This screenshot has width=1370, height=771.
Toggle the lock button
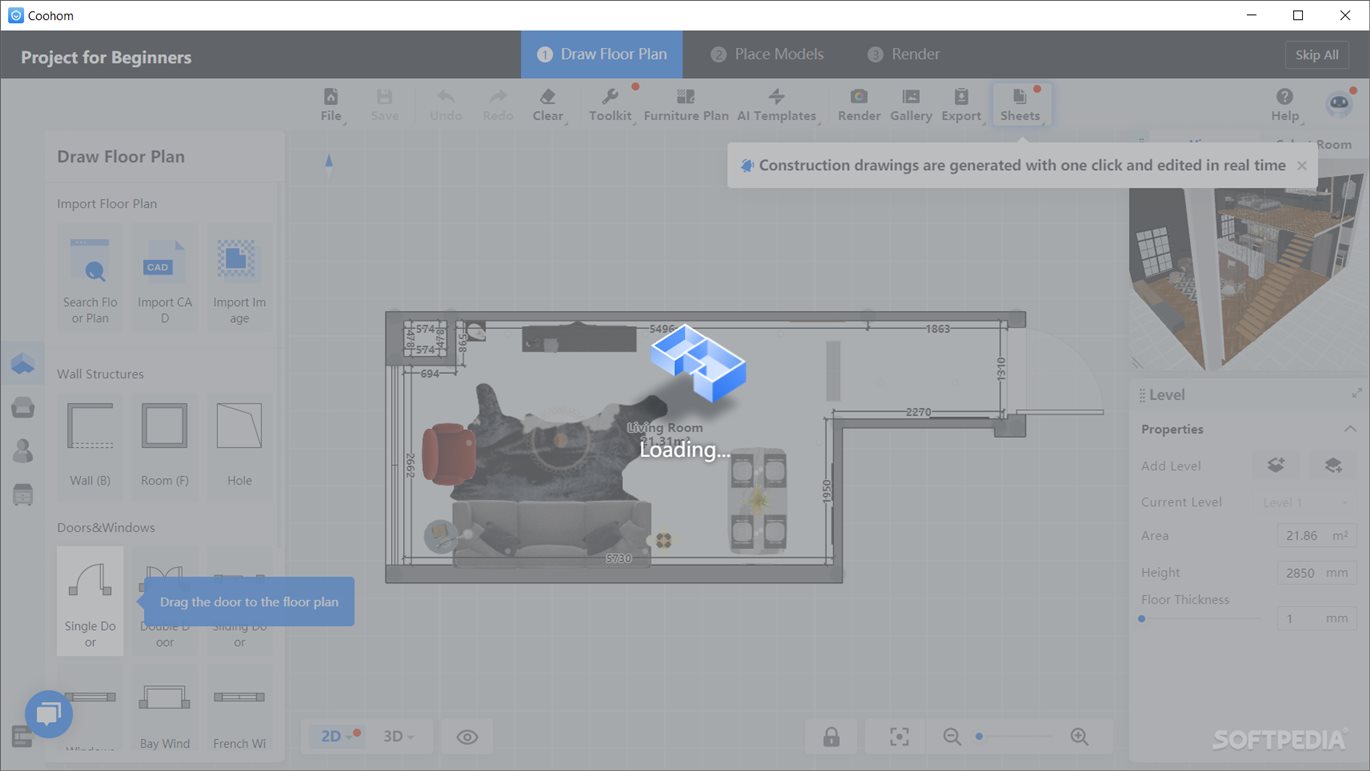click(x=831, y=737)
